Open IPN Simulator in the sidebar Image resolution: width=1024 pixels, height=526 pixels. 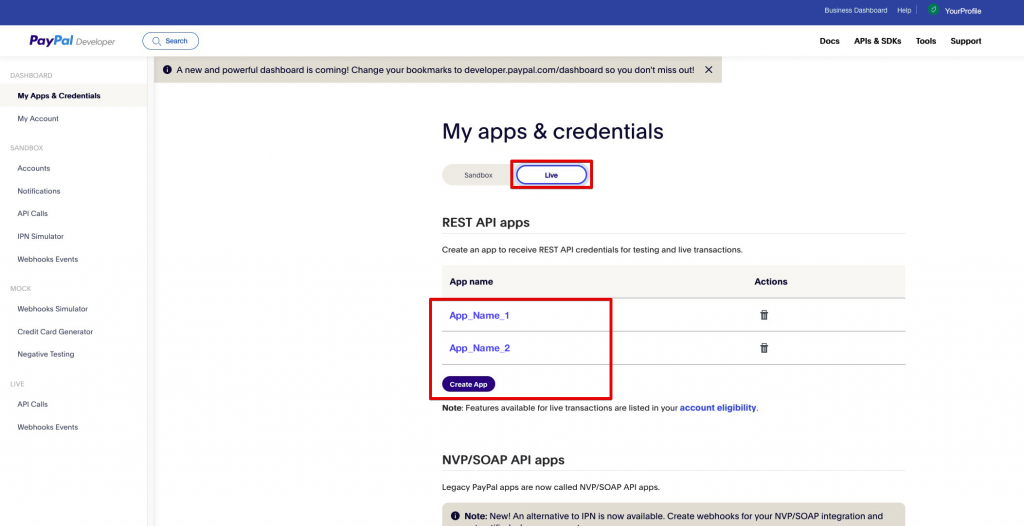point(40,236)
